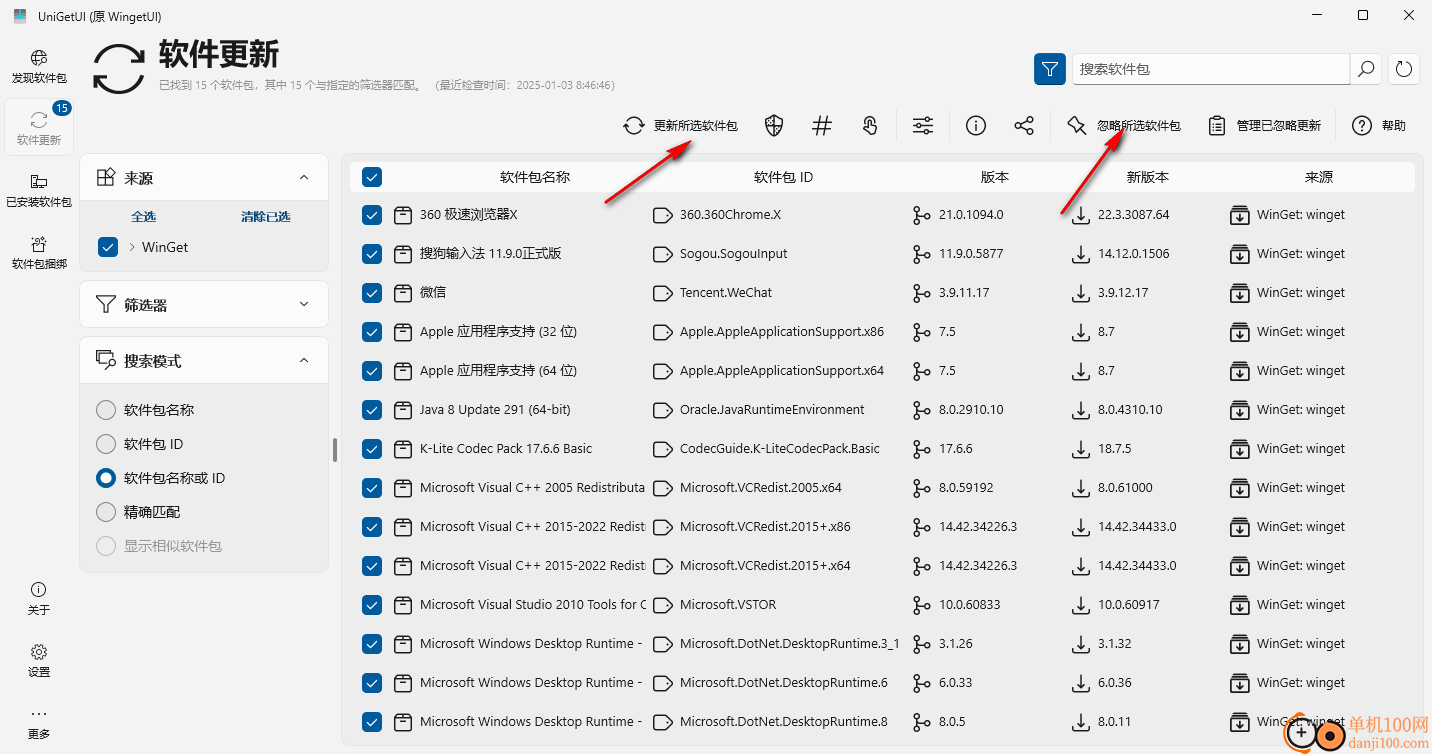The width and height of the screenshot is (1432, 754).
Task: Open the 更多 ellipsis menu
Action: [x=39, y=722]
